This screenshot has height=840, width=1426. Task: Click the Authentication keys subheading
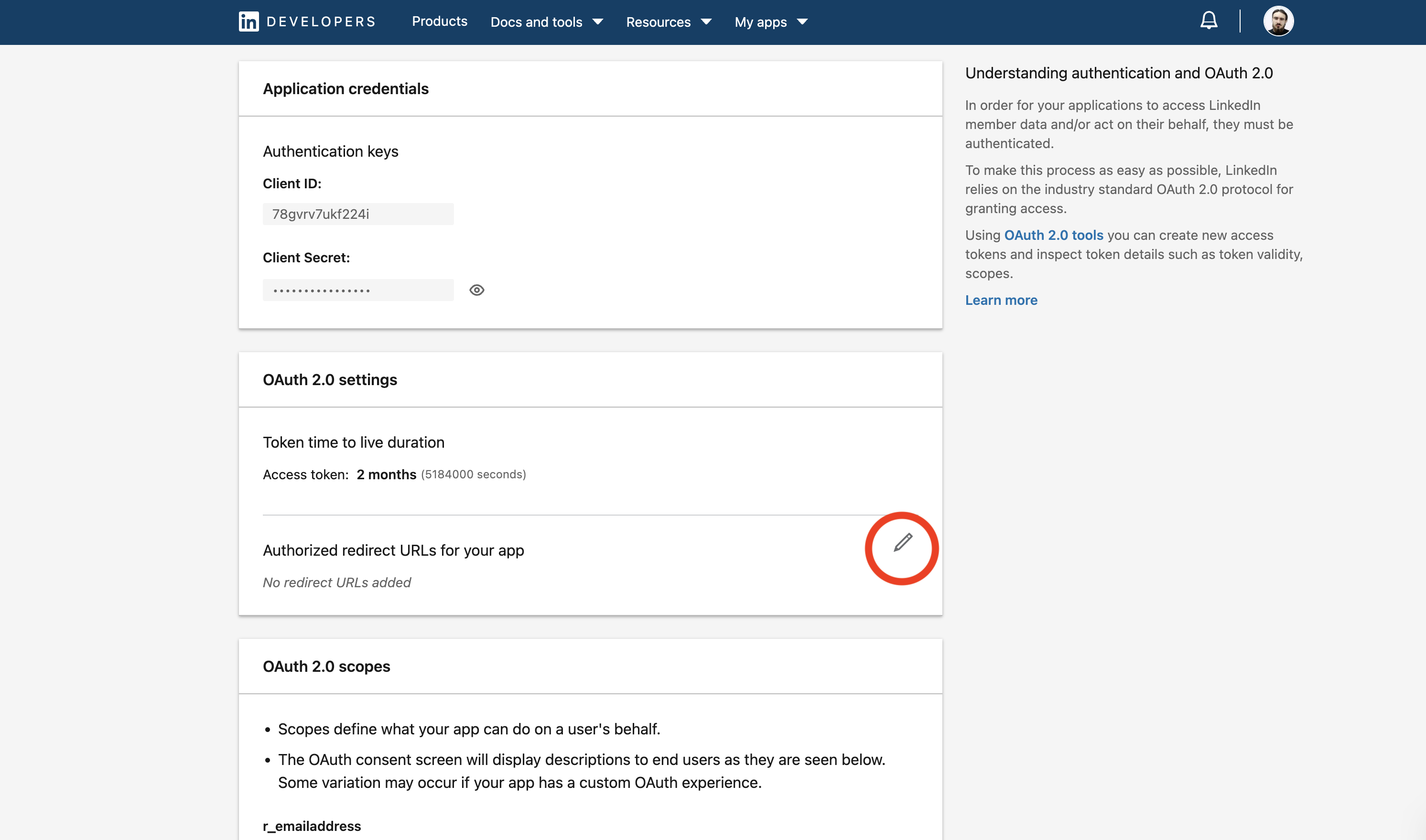point(330,151)
